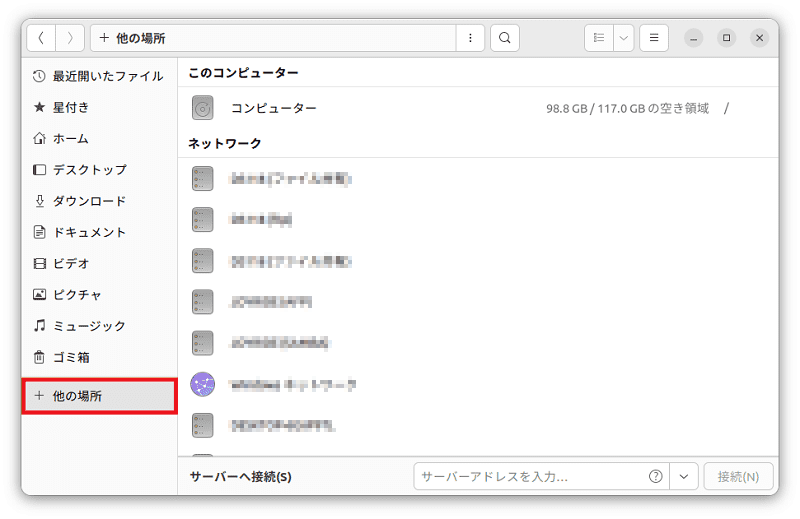Image resolution: width=800 pixels, height=519 pixels.
Task: Select 他の場所 in sidebar
Action: click(x=99, y=396)
